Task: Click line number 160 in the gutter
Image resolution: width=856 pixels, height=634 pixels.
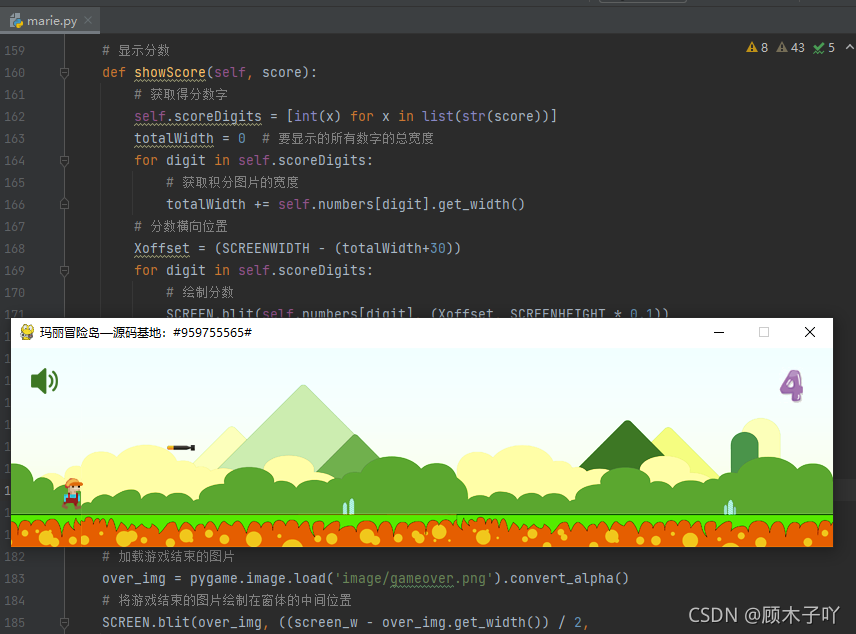Action: pos(15,73)
